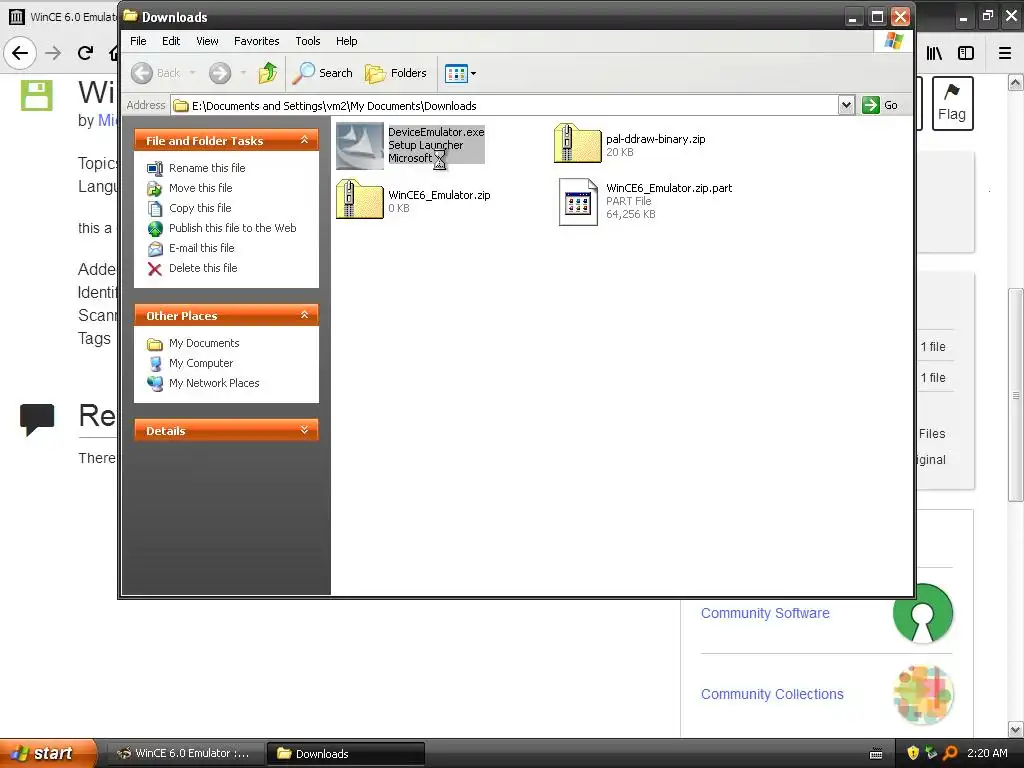The width and height of the screenshot is (1024, 768).
Task: Toggle the browser sidebar icon
Action: tap(966, 53)
